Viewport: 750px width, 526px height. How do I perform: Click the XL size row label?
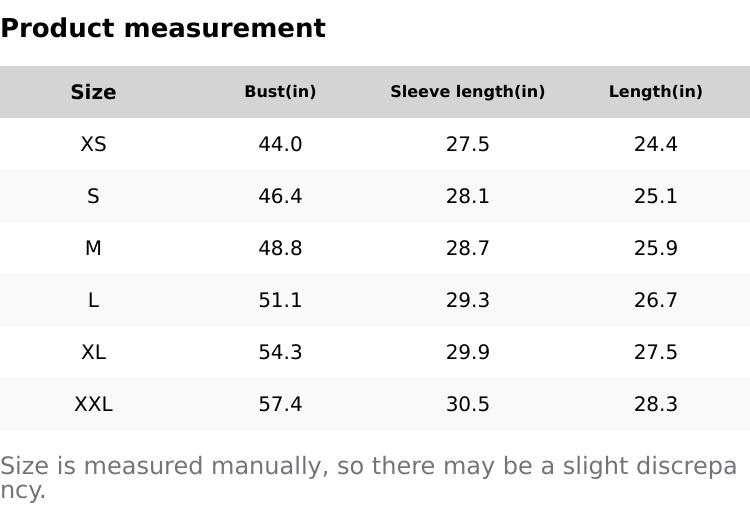click(93, 352)
